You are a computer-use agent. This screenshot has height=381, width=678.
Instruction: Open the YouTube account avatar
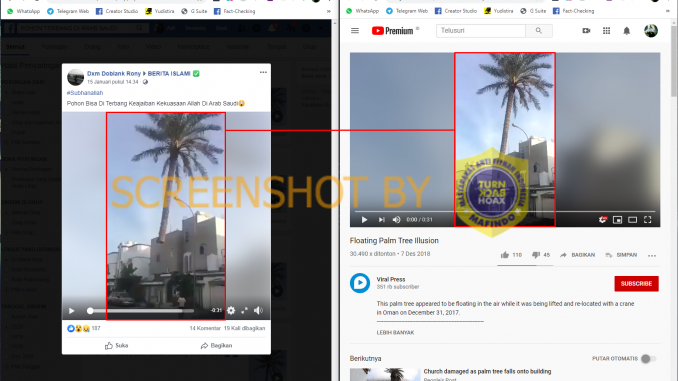click(x=651, y=31)
